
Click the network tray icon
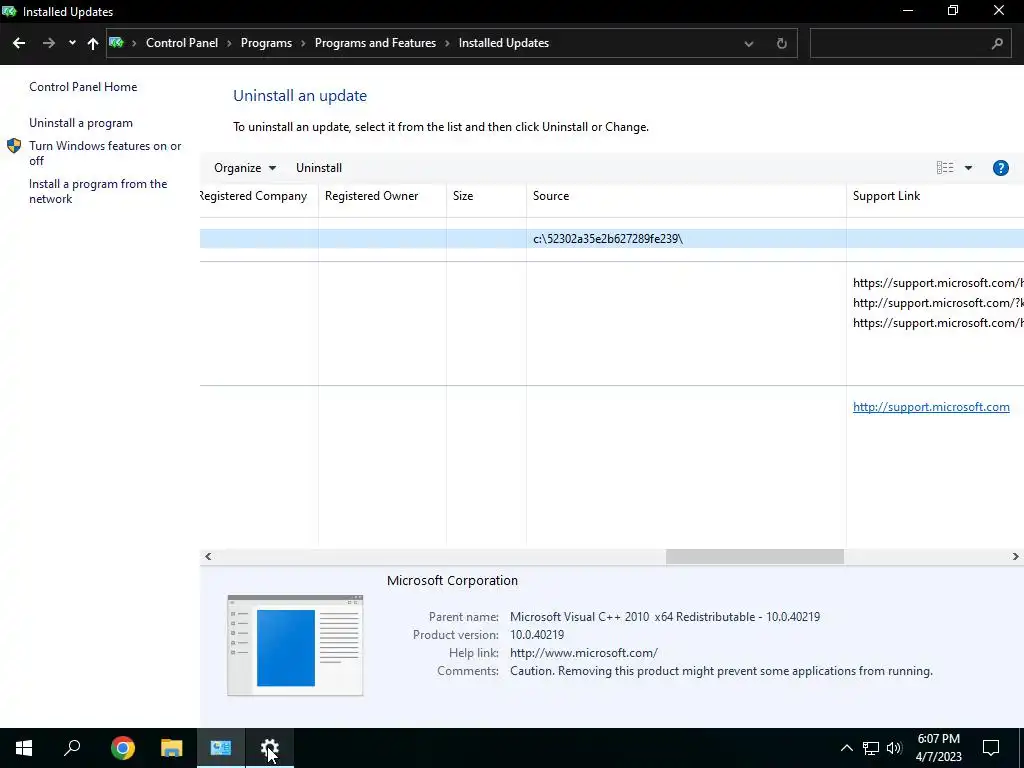(x=871, y=748)
